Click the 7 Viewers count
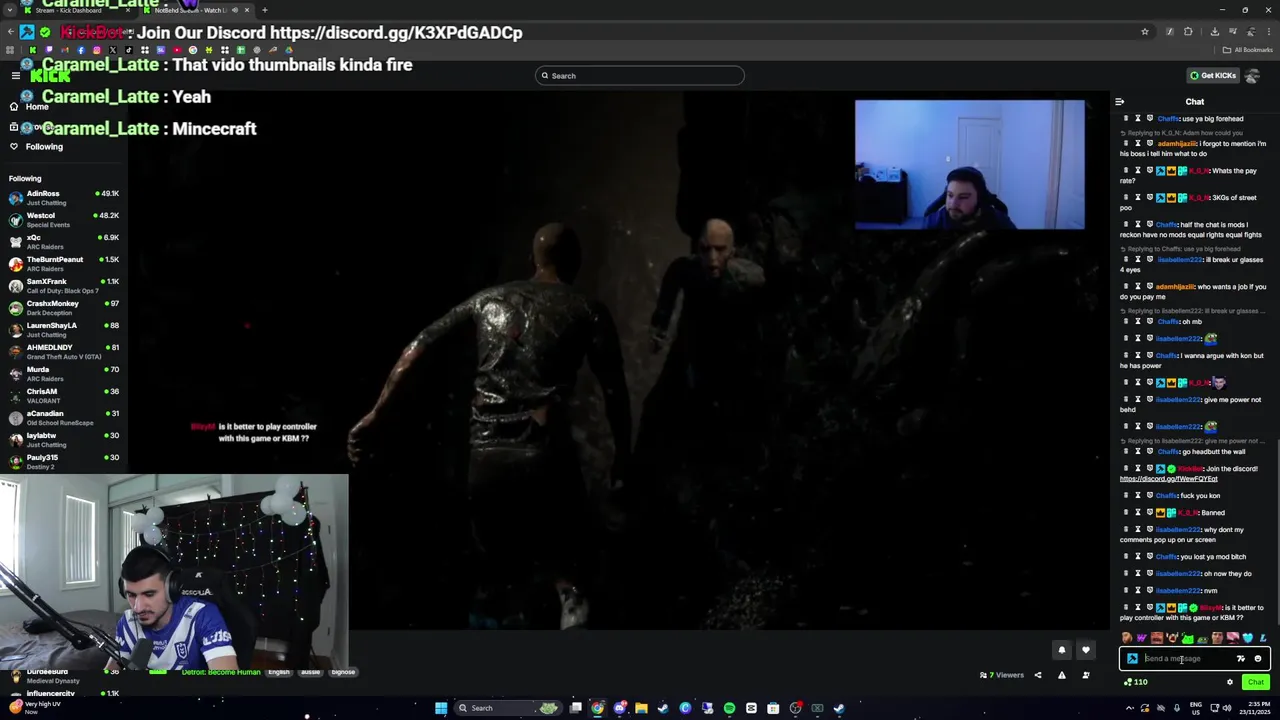The image size is (1280, 720). click(x=1003, y=675)
